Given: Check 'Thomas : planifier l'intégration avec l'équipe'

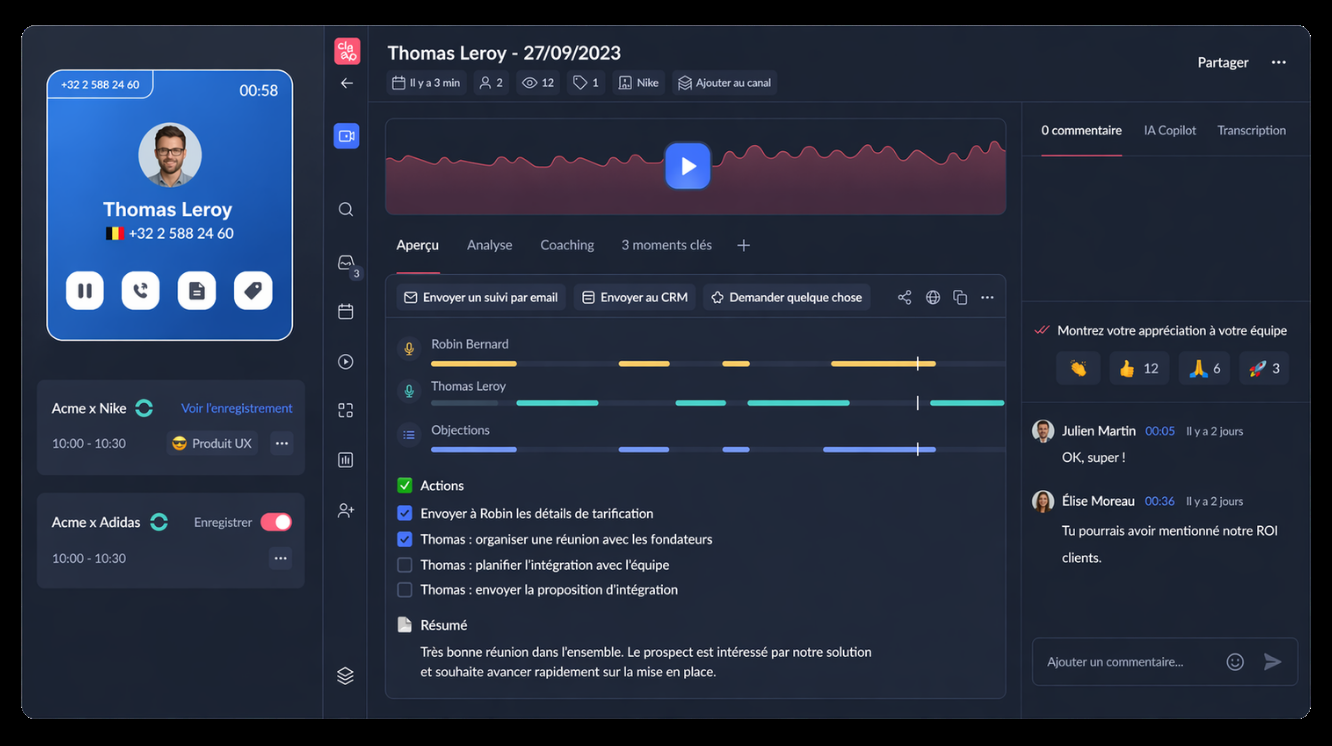Looking at the screenshot, I should 404,564.
